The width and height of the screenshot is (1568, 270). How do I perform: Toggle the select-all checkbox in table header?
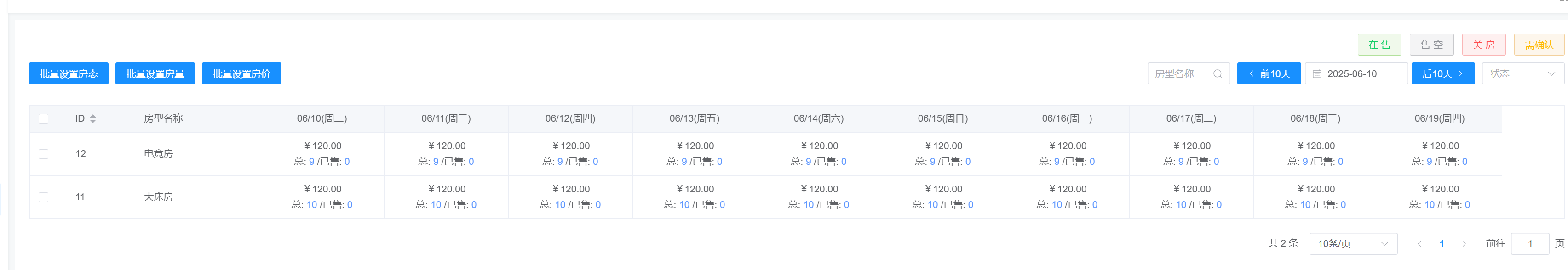[43, 118]
